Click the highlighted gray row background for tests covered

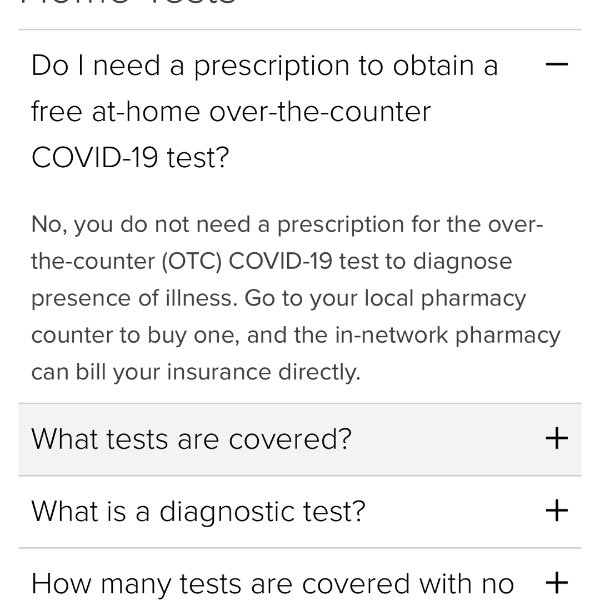[300, 439]
